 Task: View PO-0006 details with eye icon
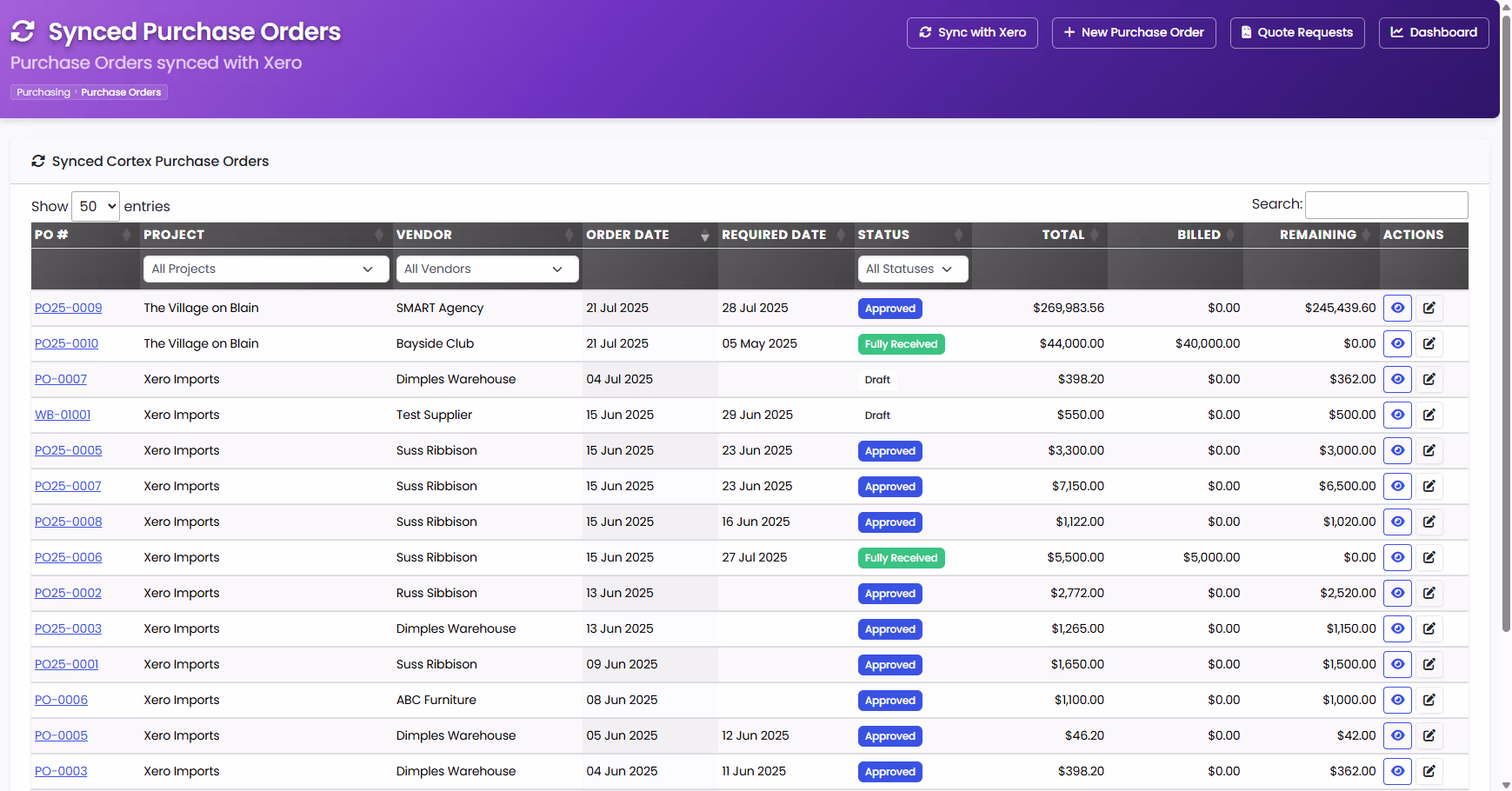(1397, 700)
